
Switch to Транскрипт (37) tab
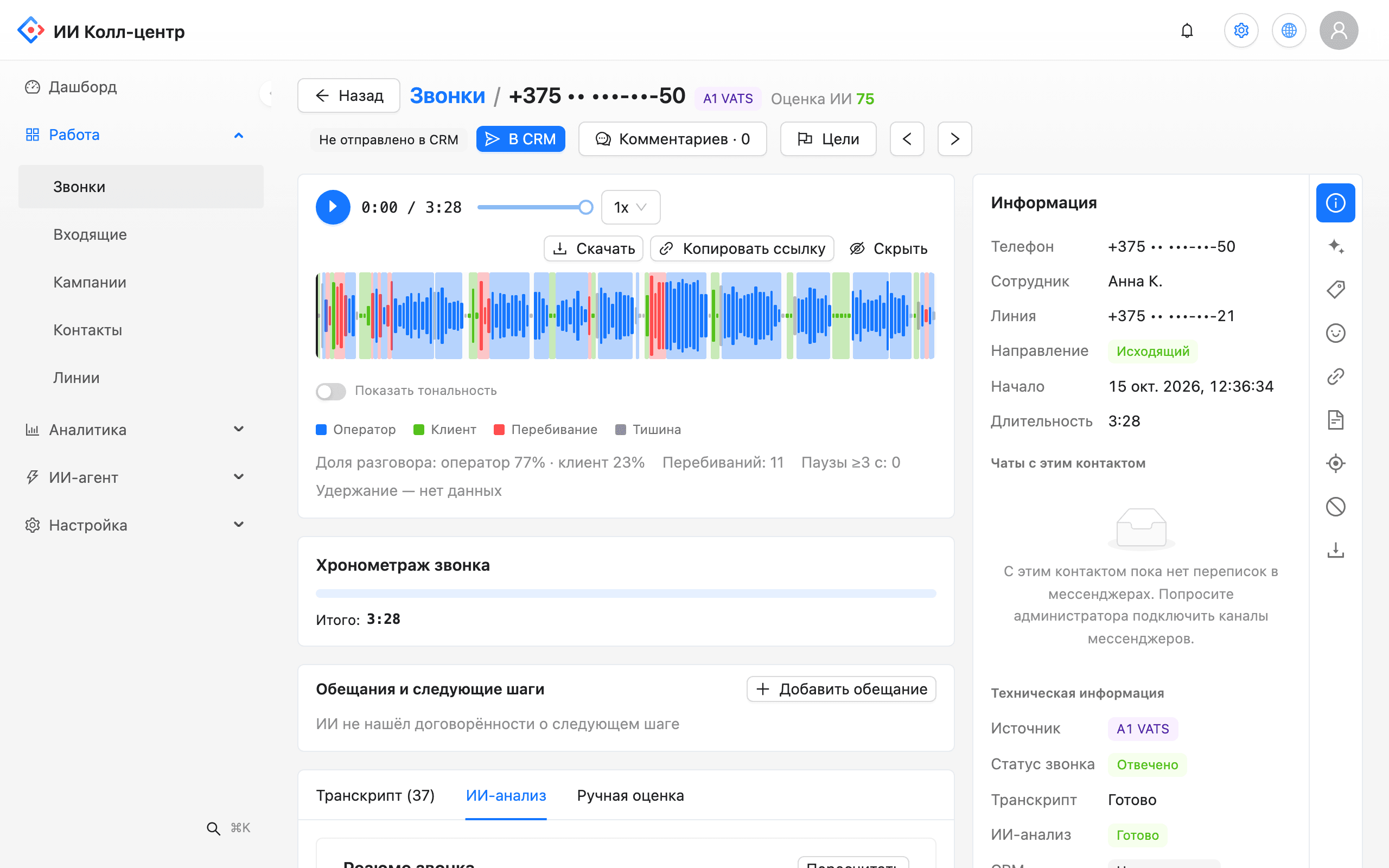[x=375, y=796]
